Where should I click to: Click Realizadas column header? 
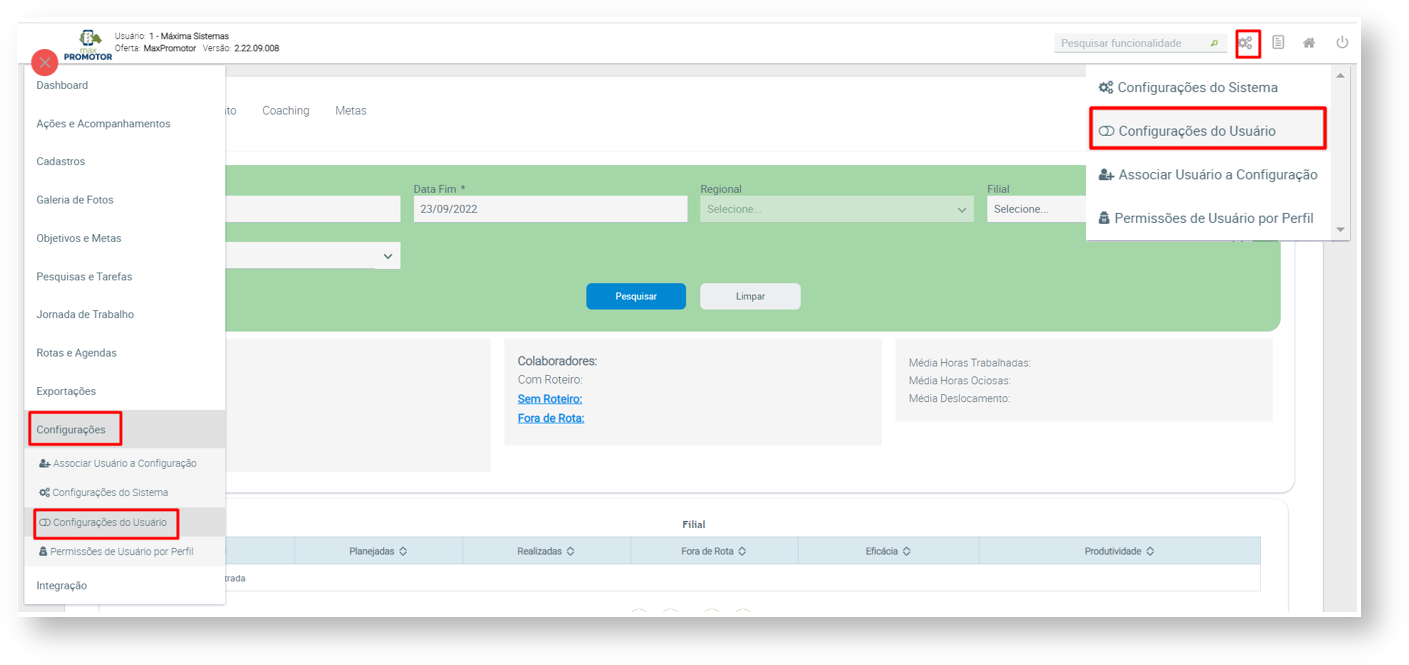coord(547,551)
